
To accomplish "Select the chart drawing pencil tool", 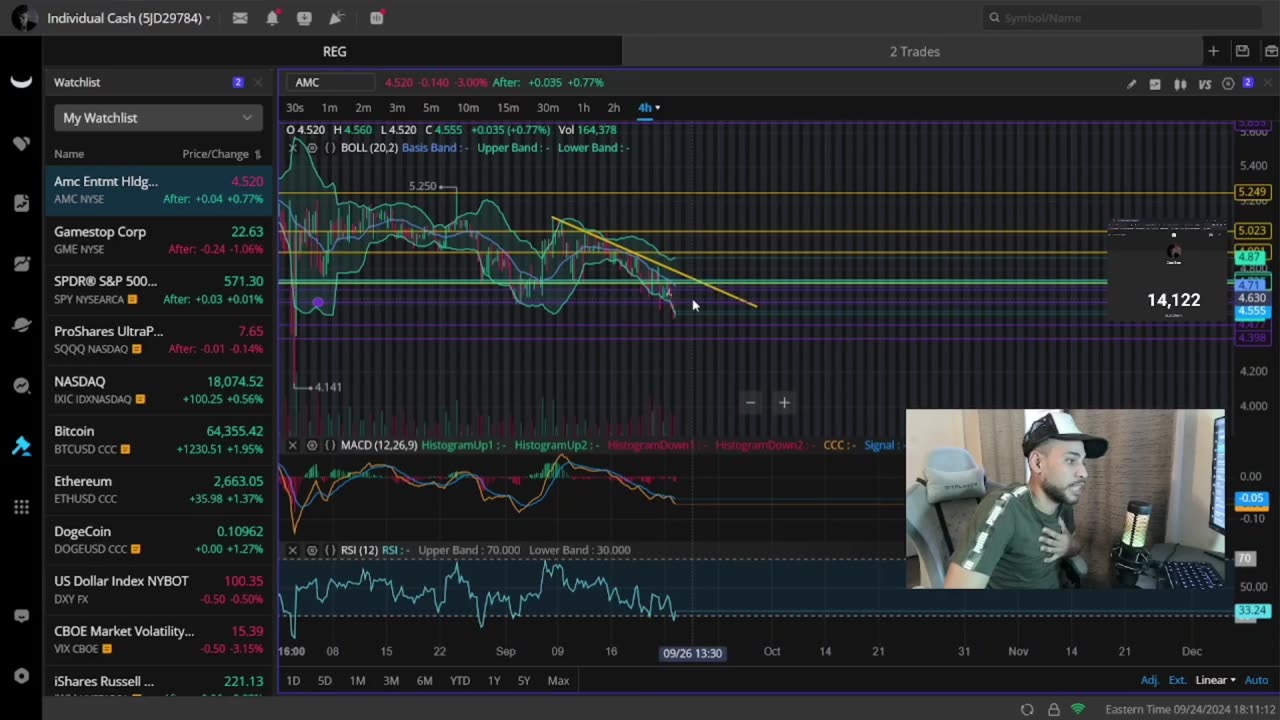I will (x=1131, y=84).
